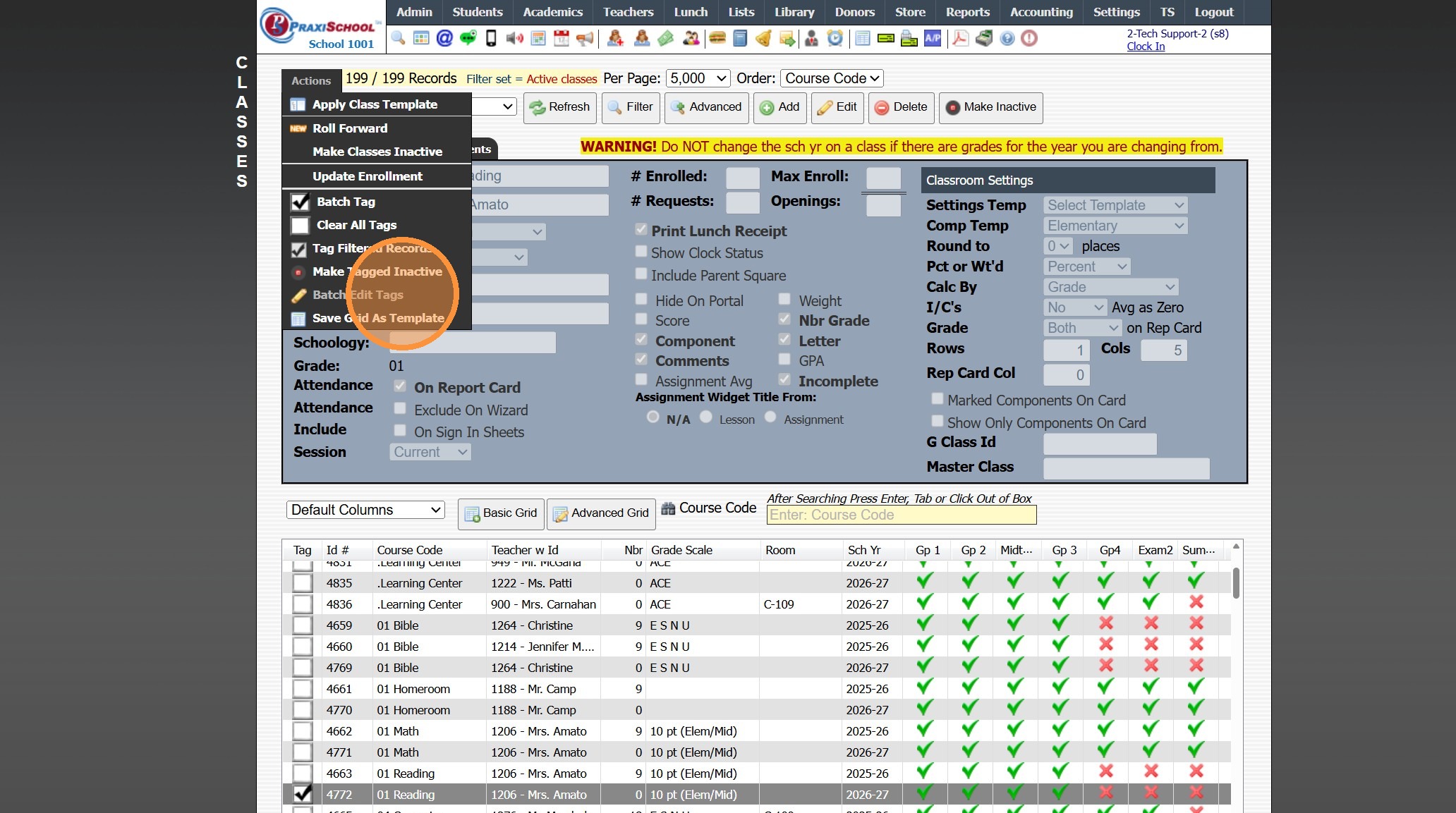Open the Per Page dropdown
Viewport: 1456px width, 813px height.
tap(698, 78)
